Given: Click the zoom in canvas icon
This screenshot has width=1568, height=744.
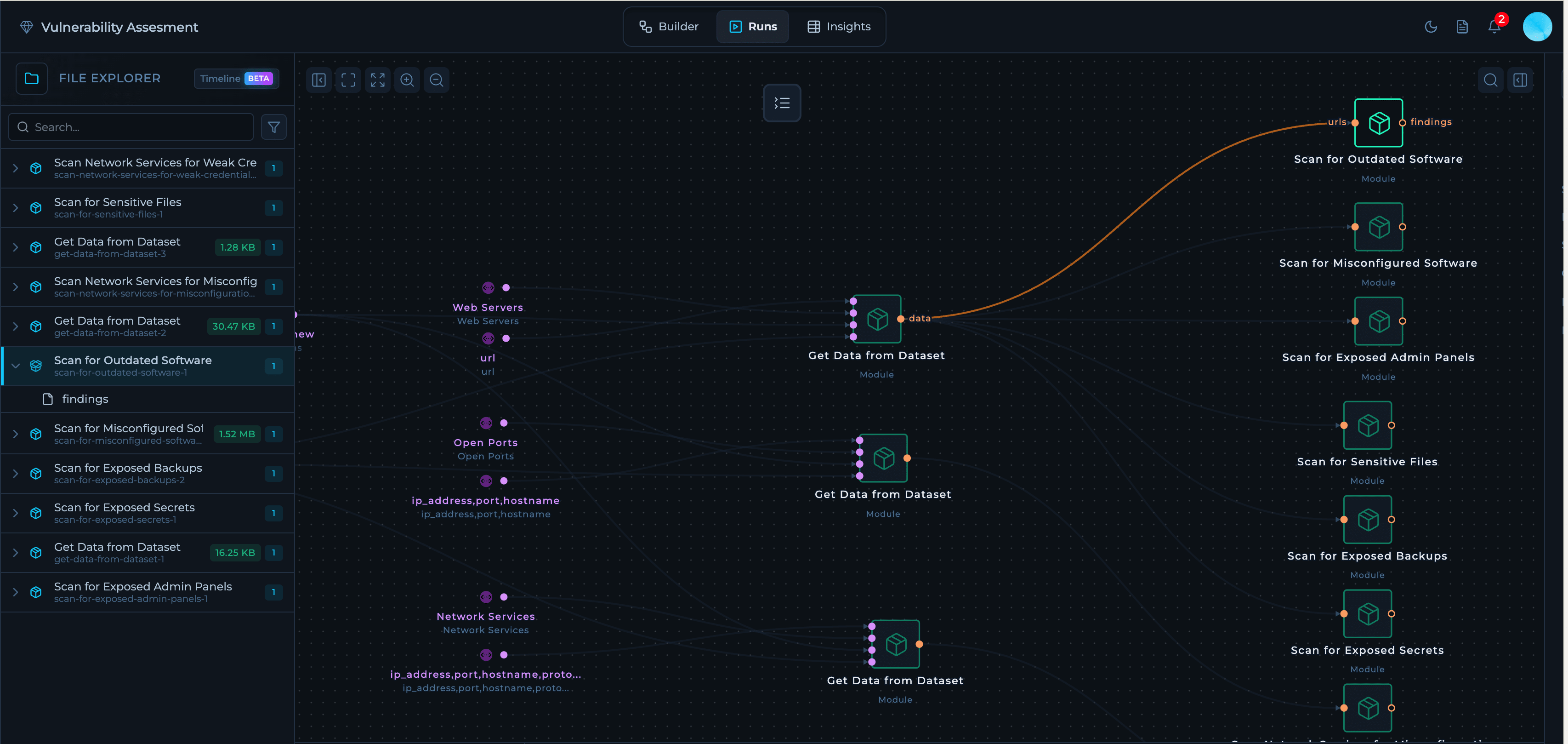Looking at the screenshot, I should coord(407,80).
